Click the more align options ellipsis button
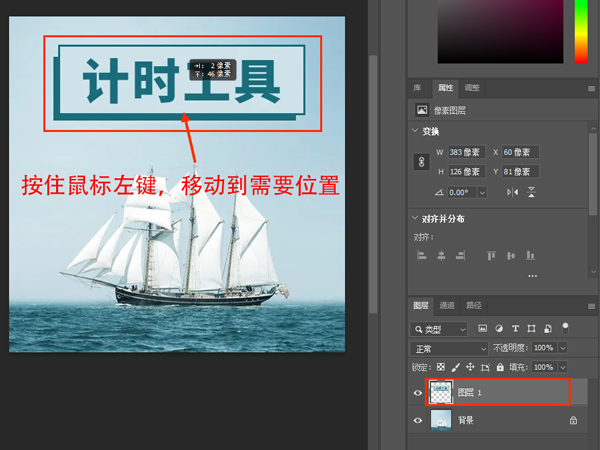600x450 pixels. pos(532,275)
